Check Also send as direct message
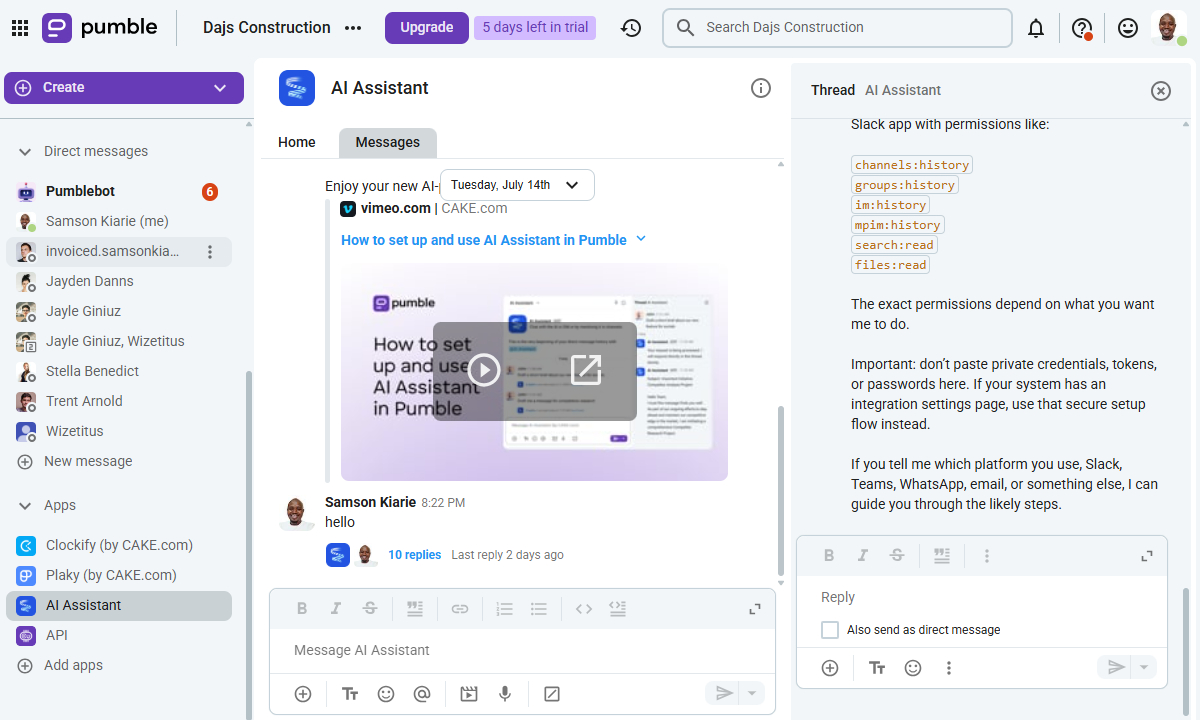1200x720 pixels. click(x=830, y=630)
